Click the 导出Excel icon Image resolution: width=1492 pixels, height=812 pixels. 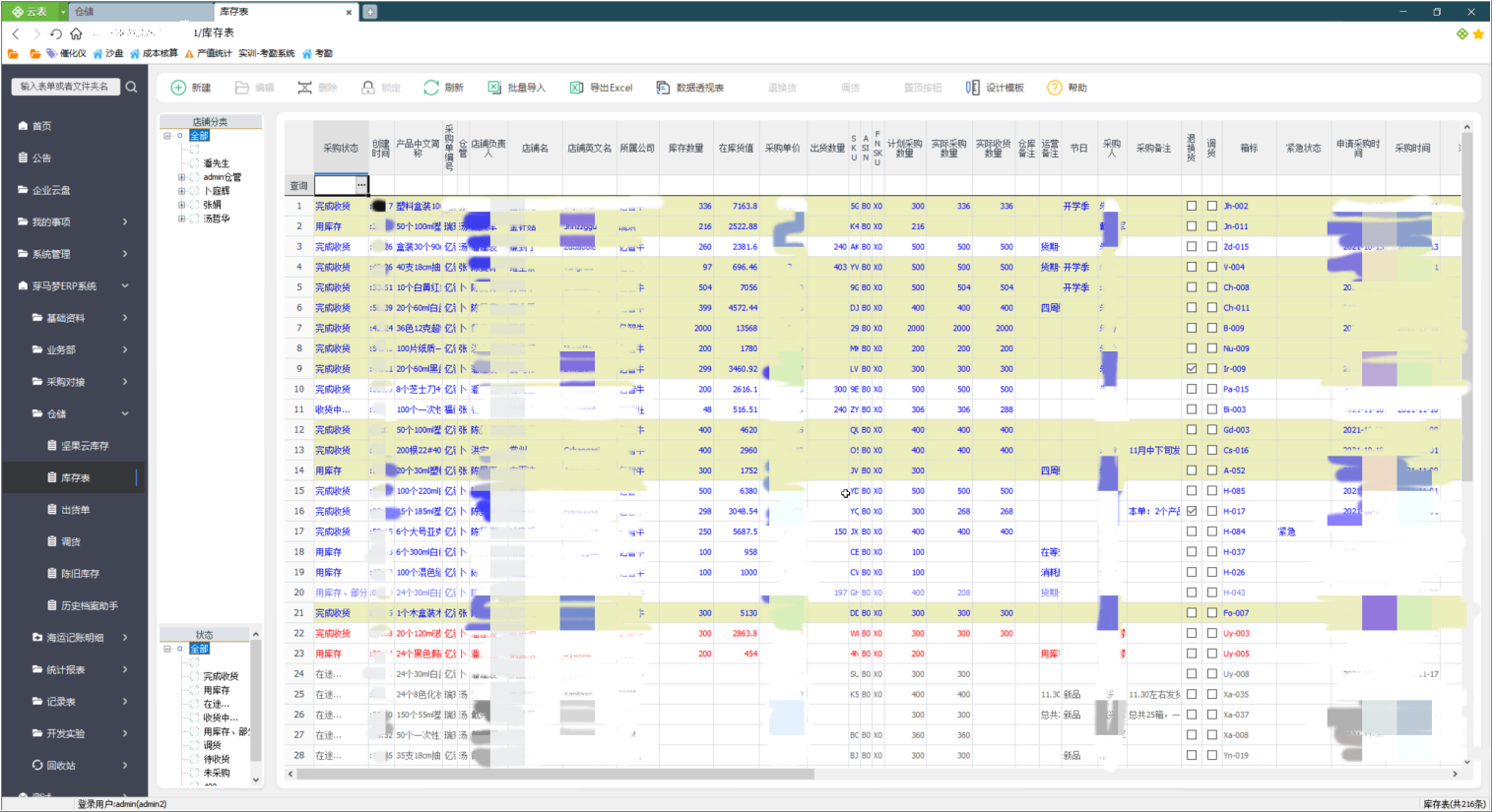pyautogui.click(x=576, y=88)
